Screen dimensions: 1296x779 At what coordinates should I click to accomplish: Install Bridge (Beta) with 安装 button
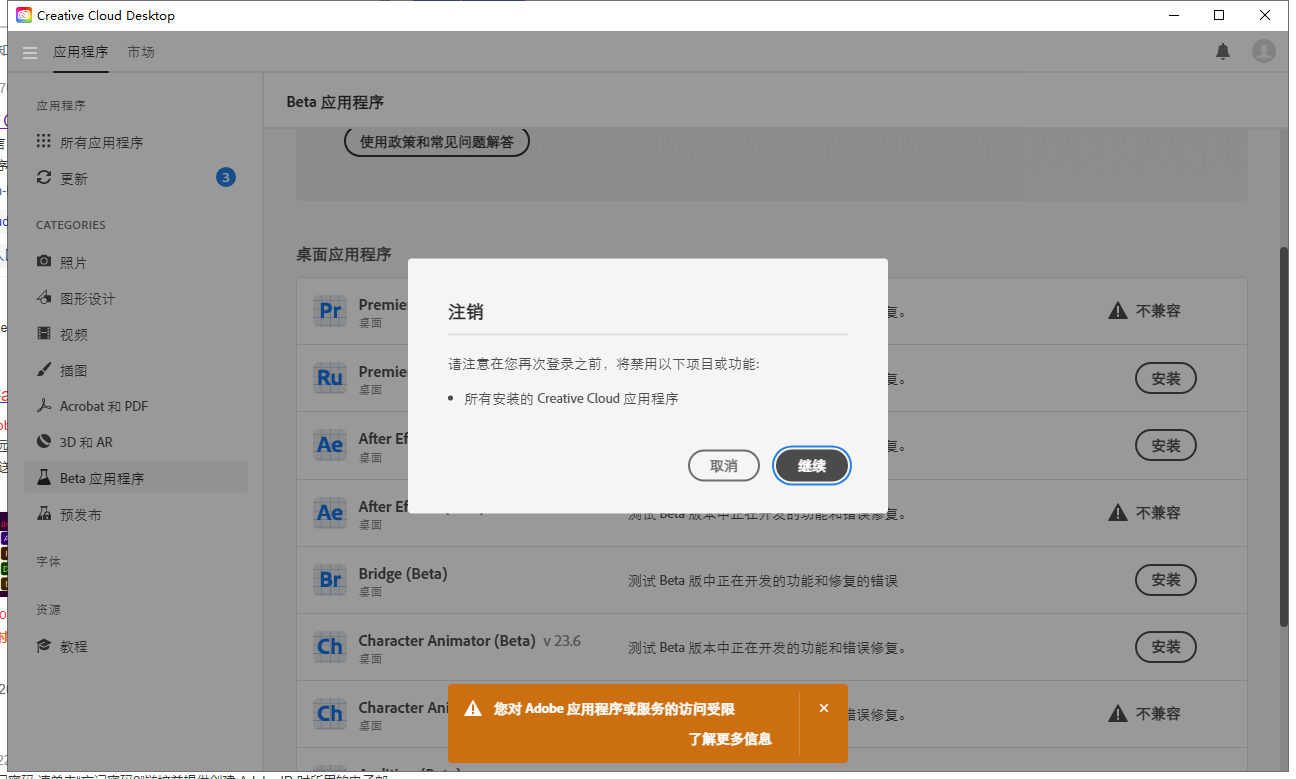(x=1166, y=579)
